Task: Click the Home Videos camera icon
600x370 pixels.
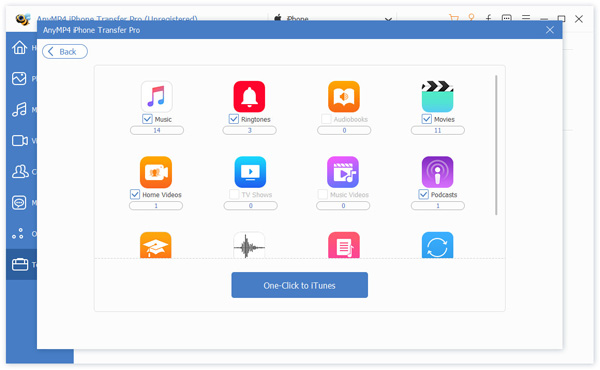Action: [156, 172]
